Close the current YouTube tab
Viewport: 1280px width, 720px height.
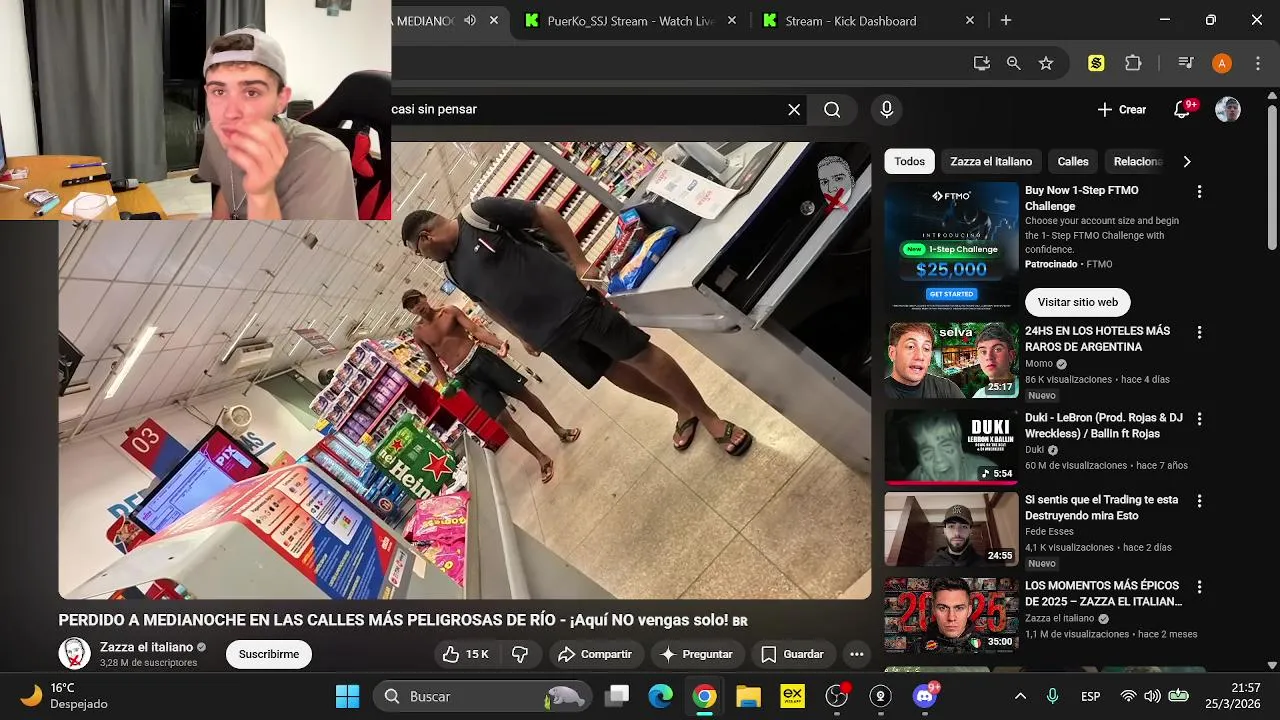(494, 20)
